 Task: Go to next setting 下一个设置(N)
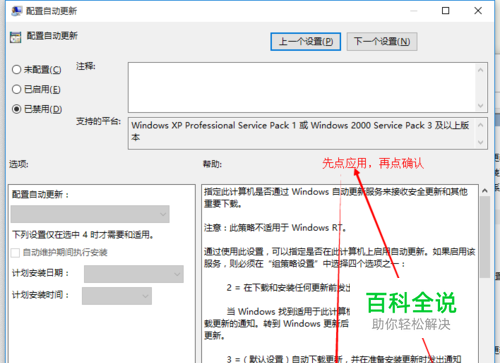[382, 42]
